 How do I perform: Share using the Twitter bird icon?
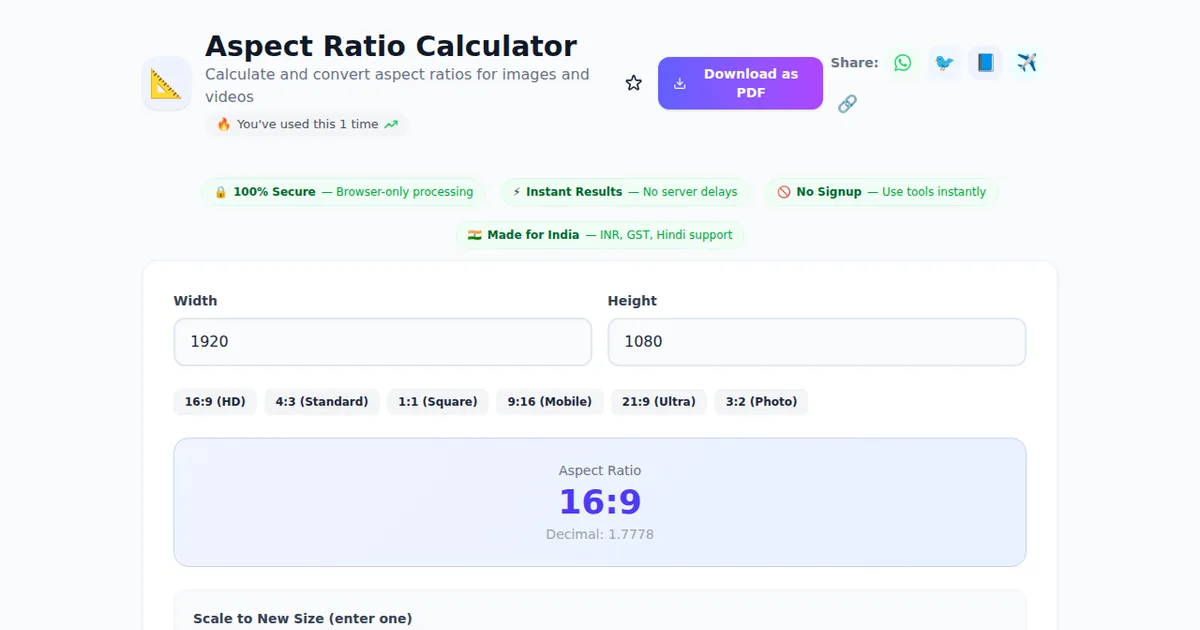pyautogui.click(x=943, y=63)
